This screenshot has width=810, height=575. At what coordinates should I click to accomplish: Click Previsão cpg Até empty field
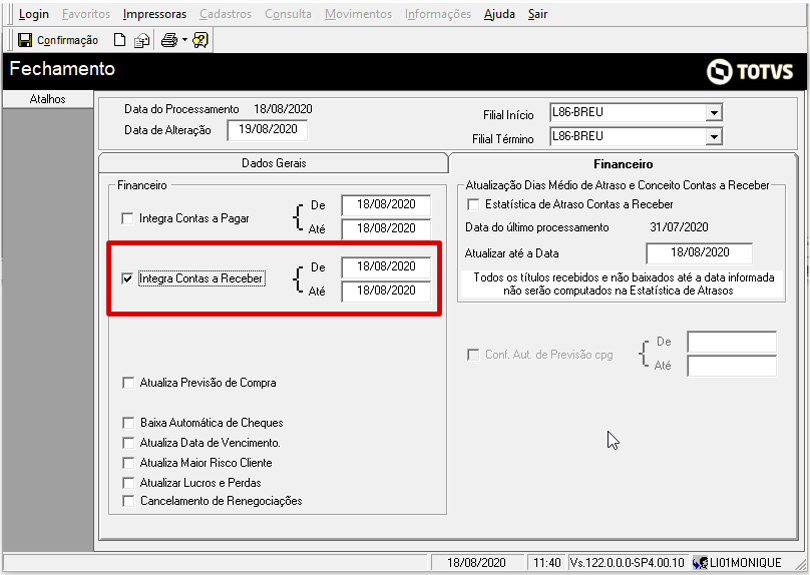(732, 366)
